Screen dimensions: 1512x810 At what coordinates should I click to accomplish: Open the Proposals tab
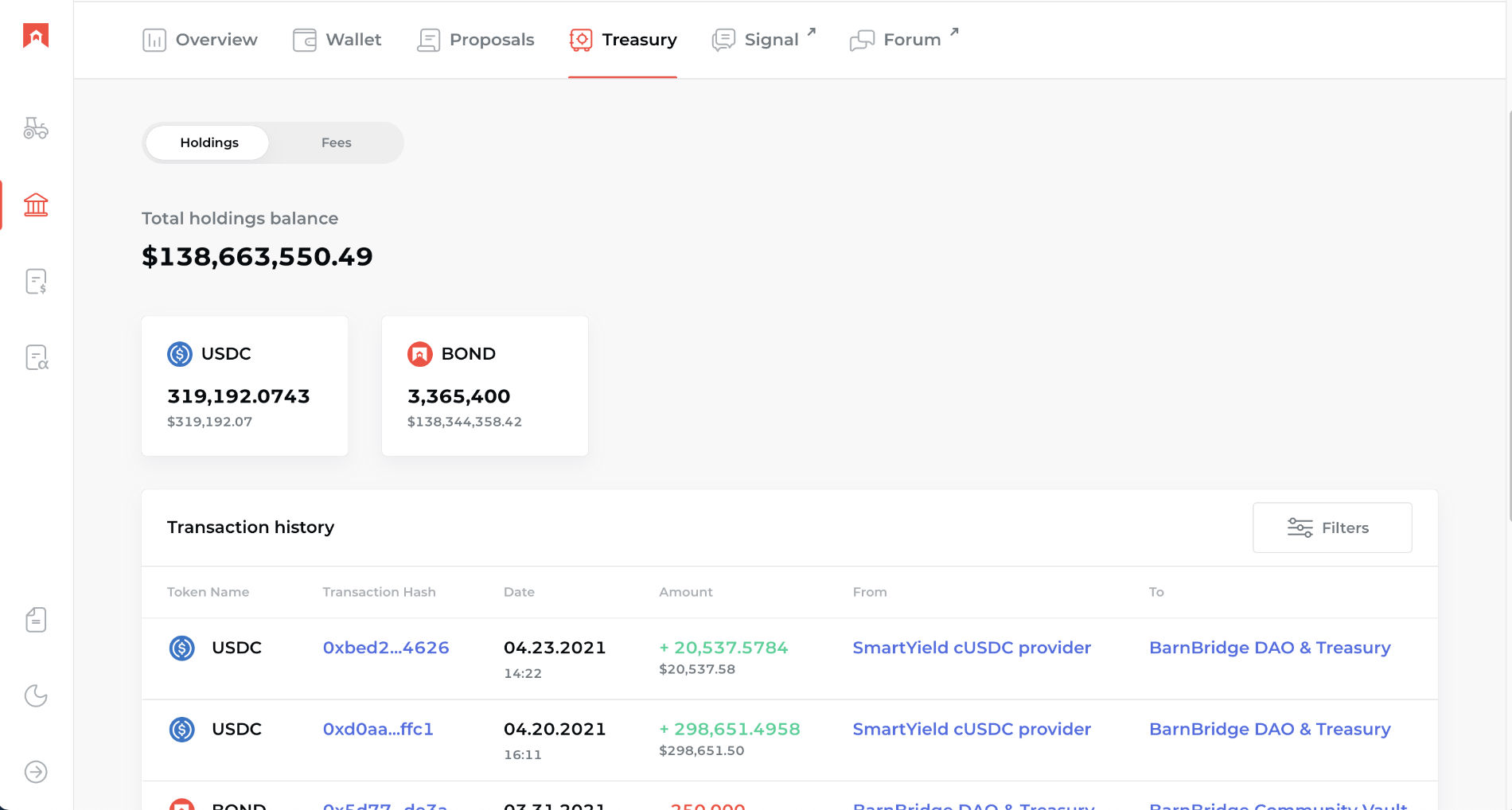pyautogui.click(x=476, y=40)
